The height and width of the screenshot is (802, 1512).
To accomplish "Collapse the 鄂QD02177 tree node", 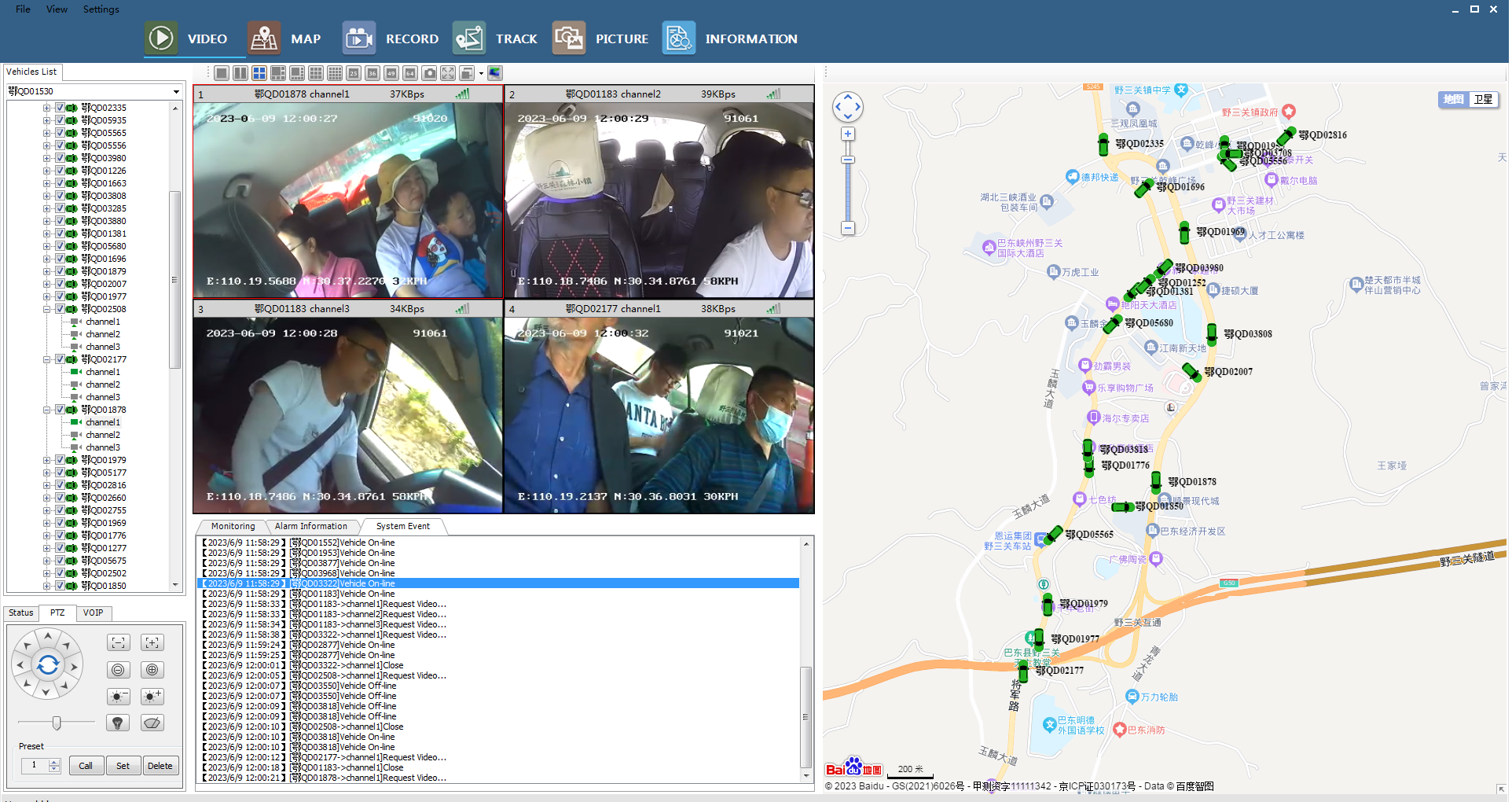I will click(x=46, y=359).
